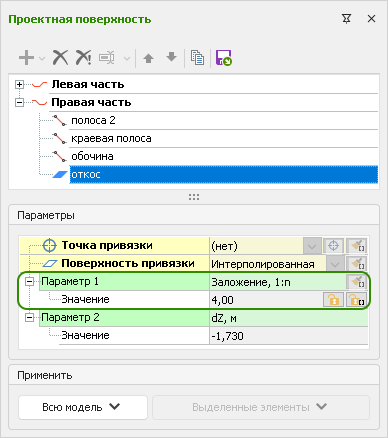This screenshot has width=388, height=438.
Task: Click the обочина segment icon
Action: click(x=60, y=156)
